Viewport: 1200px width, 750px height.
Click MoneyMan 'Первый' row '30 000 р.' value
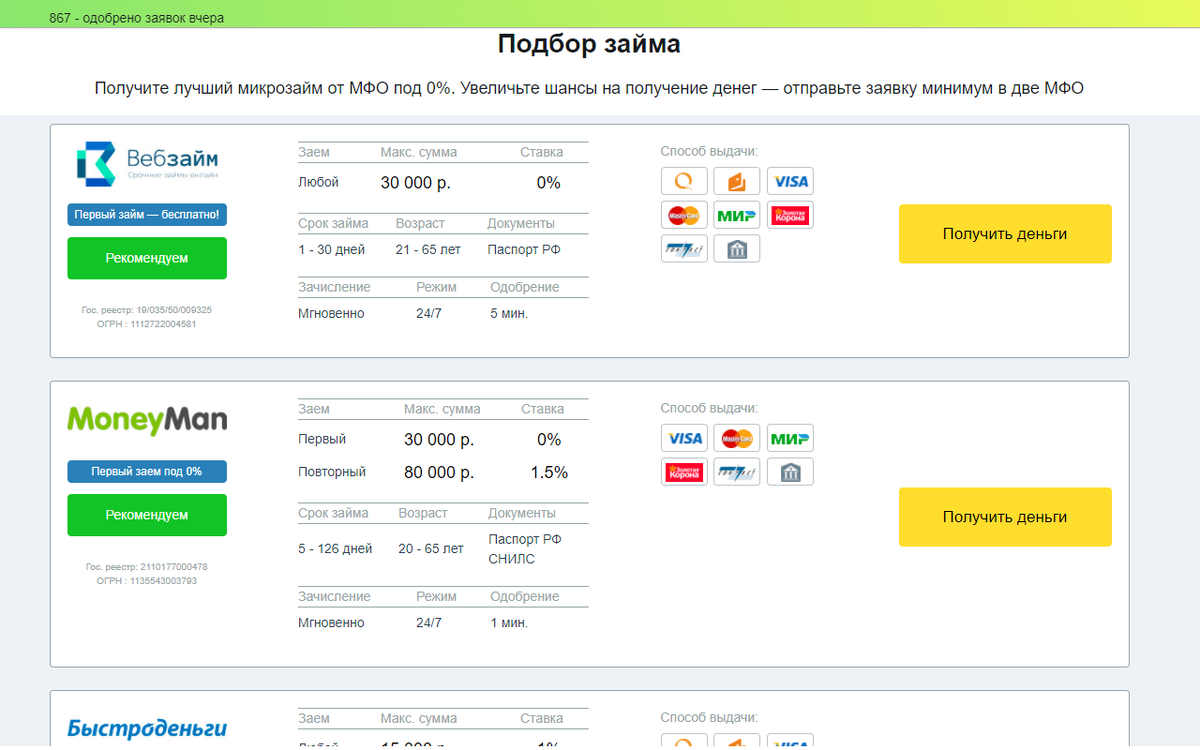(439, 440)
